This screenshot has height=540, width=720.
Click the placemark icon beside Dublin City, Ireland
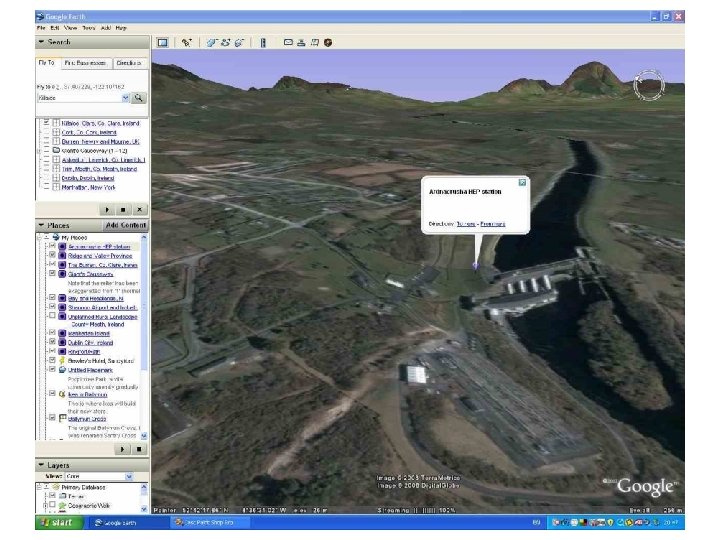(62, 343)
